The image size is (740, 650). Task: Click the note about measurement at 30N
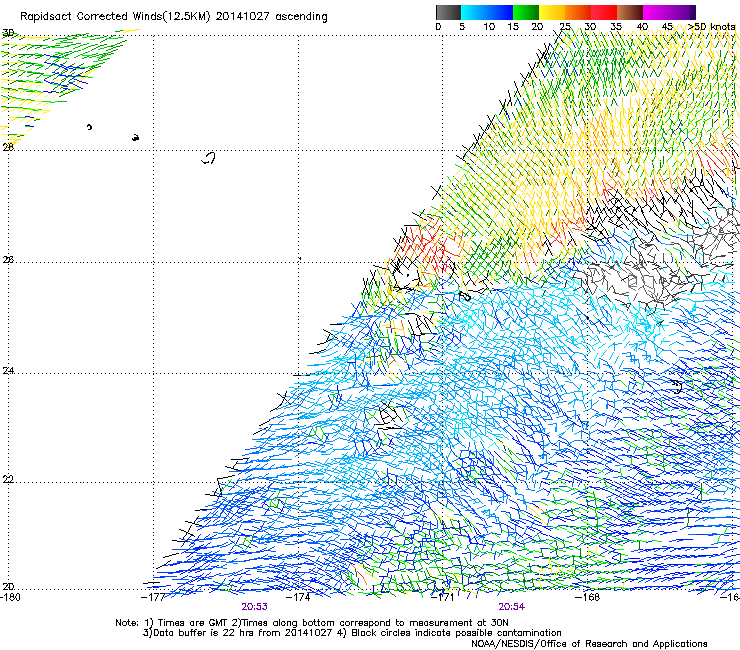coord(370,623)
